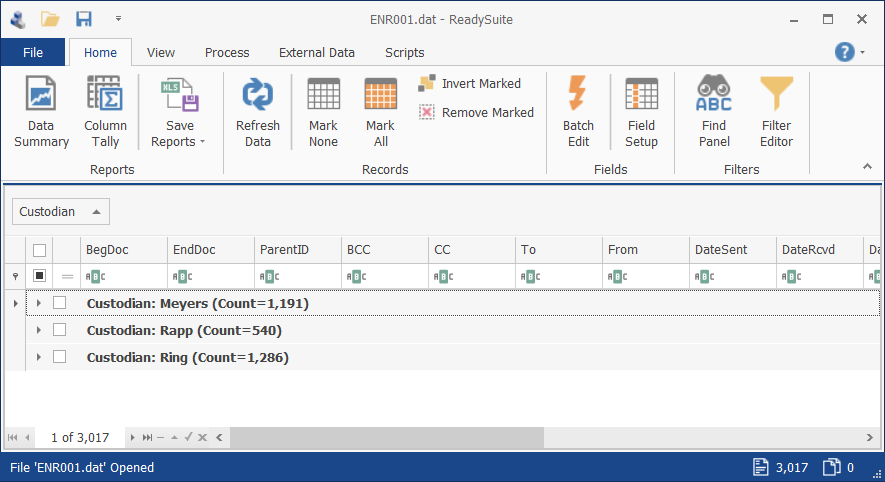This screenshot has height=482, width=885.
Task: Click the Remove Marked button
Action: click(x=476, y=112)
